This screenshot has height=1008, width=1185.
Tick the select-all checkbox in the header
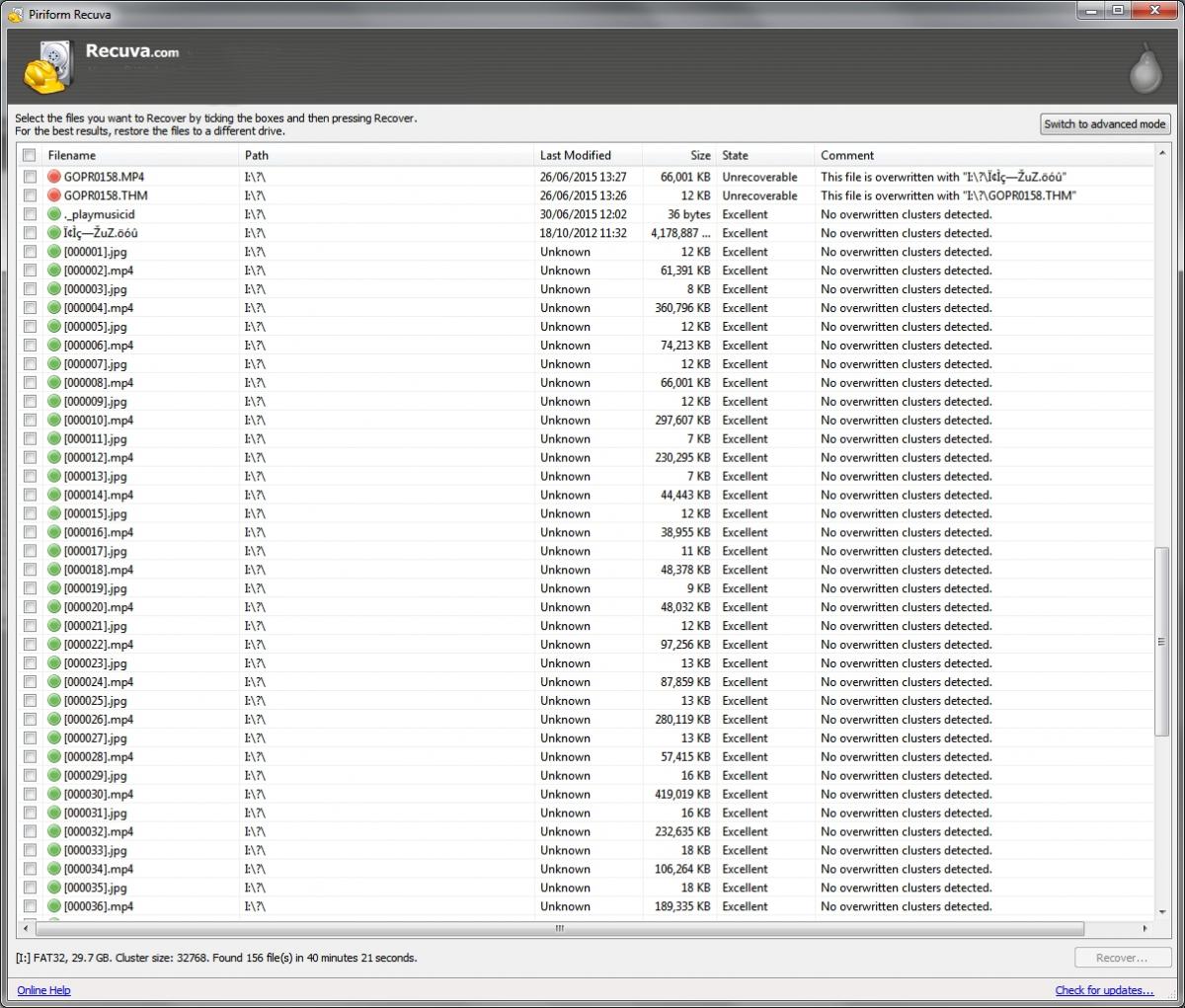point(30,155)
